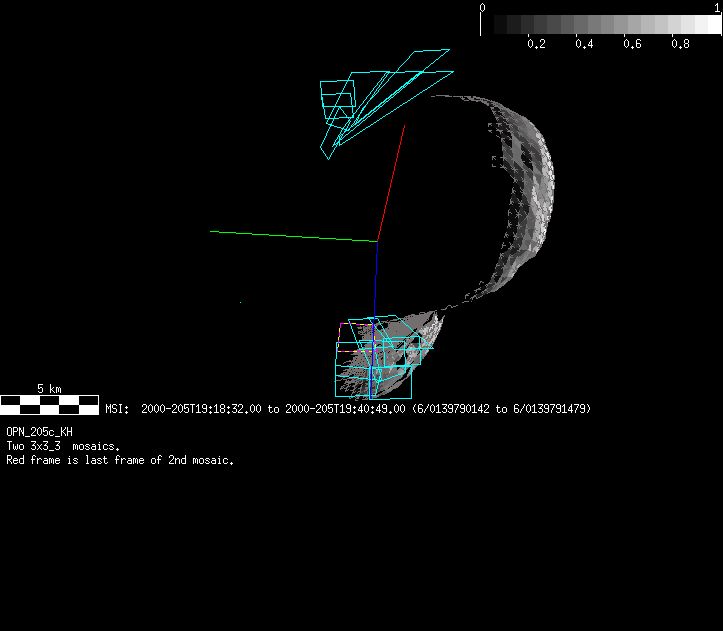
Task: Select the small cyan dot left of axes
Action: point(240,302)
